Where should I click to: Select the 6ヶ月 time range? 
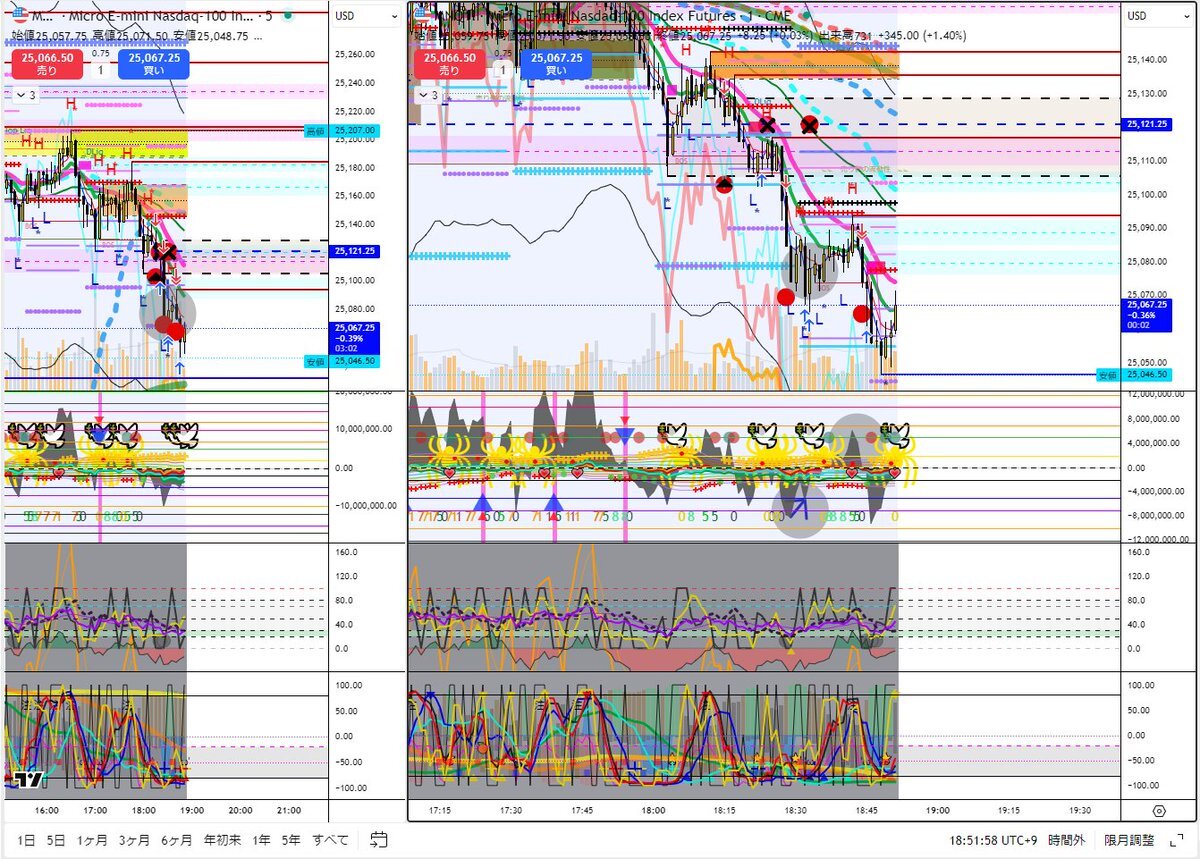[177, 840]
